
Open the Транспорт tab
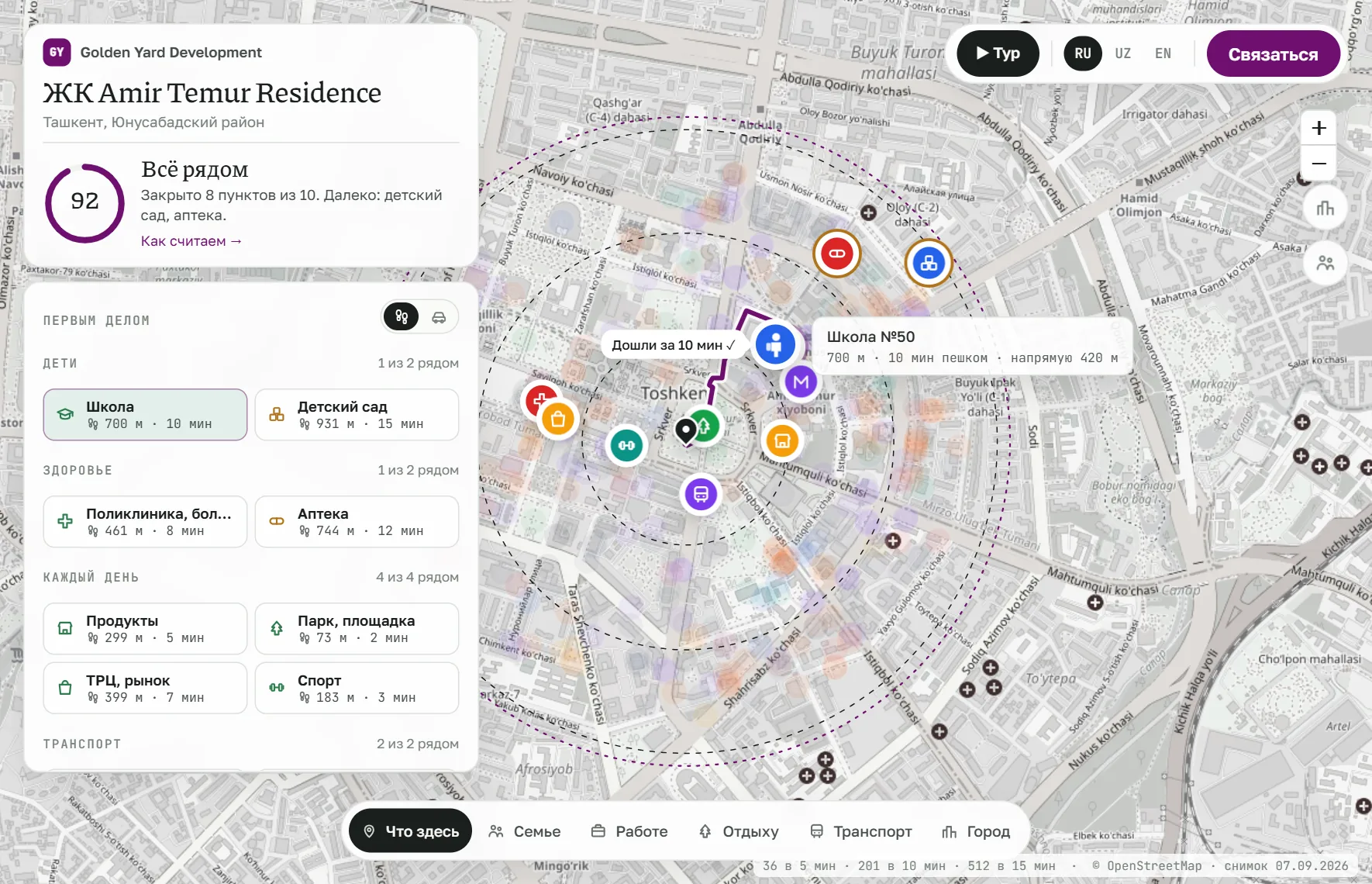860,831
